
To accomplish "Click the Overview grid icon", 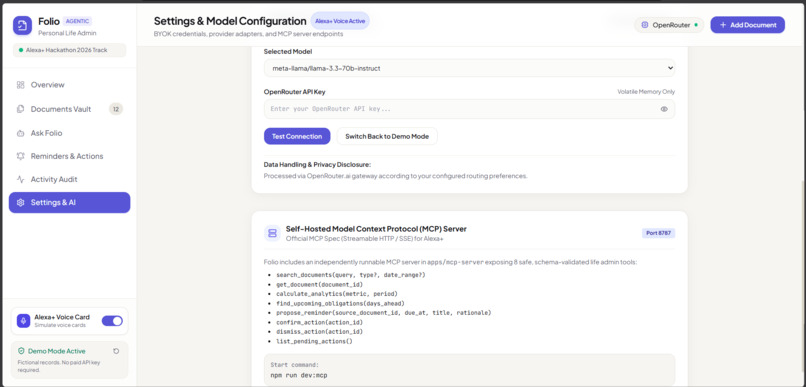I will click(21, 85).
